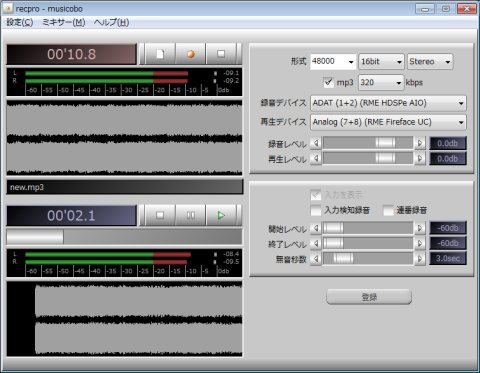The image size is (480, 373).
Task: Click right arrow of 再生レベル slider
Action: [420, 158]
